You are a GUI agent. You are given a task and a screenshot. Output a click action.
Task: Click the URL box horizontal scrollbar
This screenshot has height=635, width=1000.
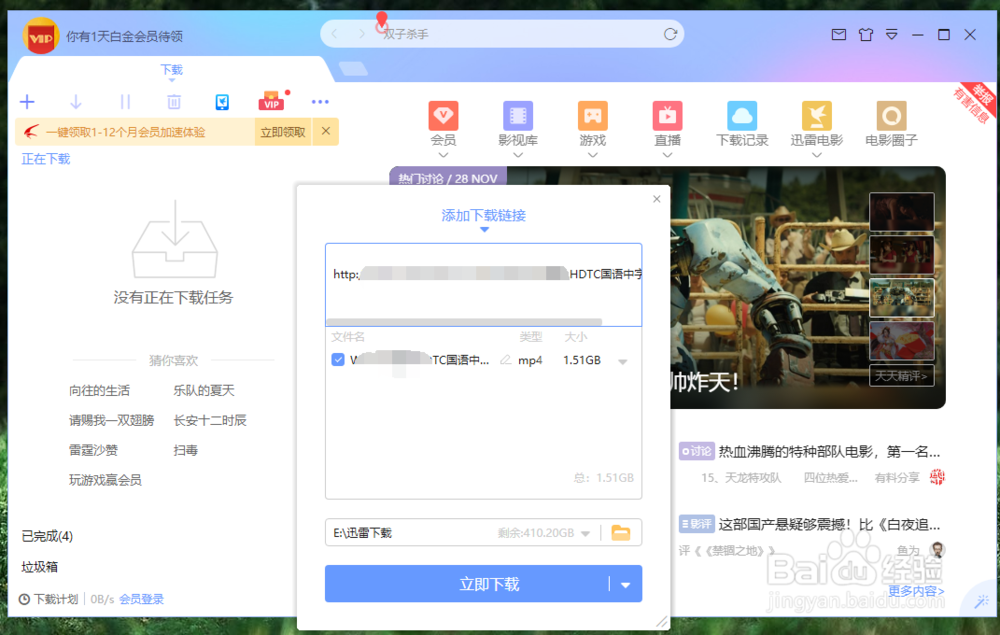tap(464, 322)
